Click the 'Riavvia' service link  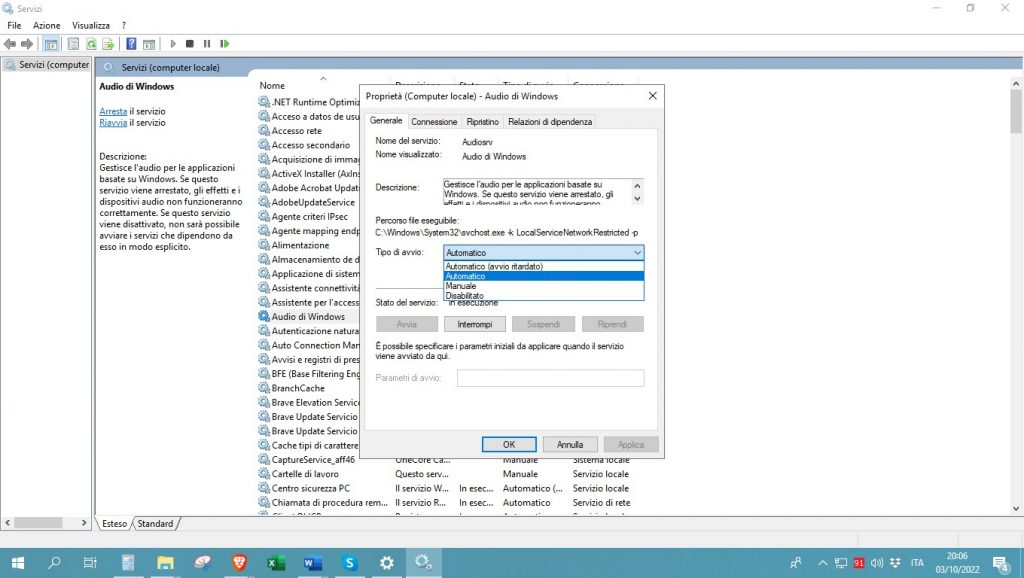(112, 123)
